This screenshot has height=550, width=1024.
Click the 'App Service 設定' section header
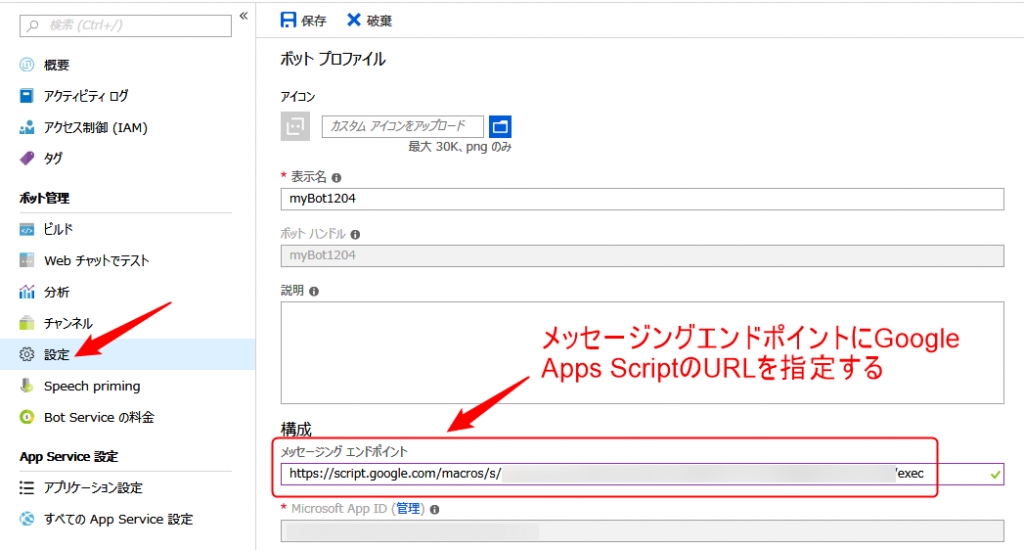pyautogui.click(x=69, y=457)
